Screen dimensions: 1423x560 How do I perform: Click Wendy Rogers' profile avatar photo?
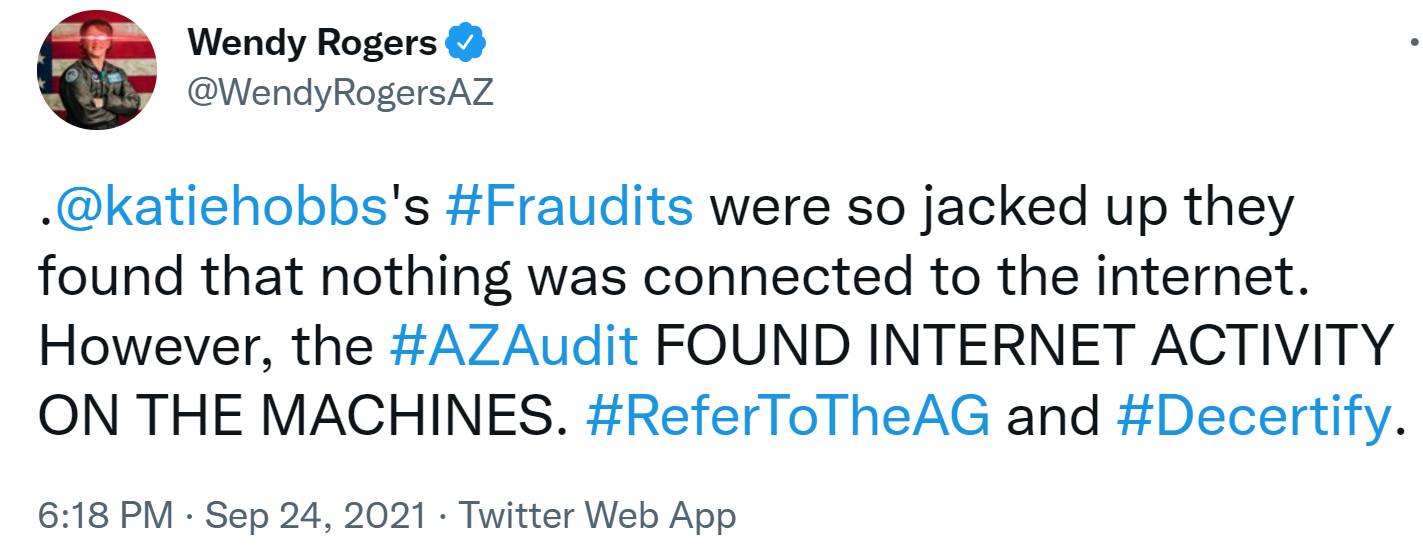[x=97, y=70]
